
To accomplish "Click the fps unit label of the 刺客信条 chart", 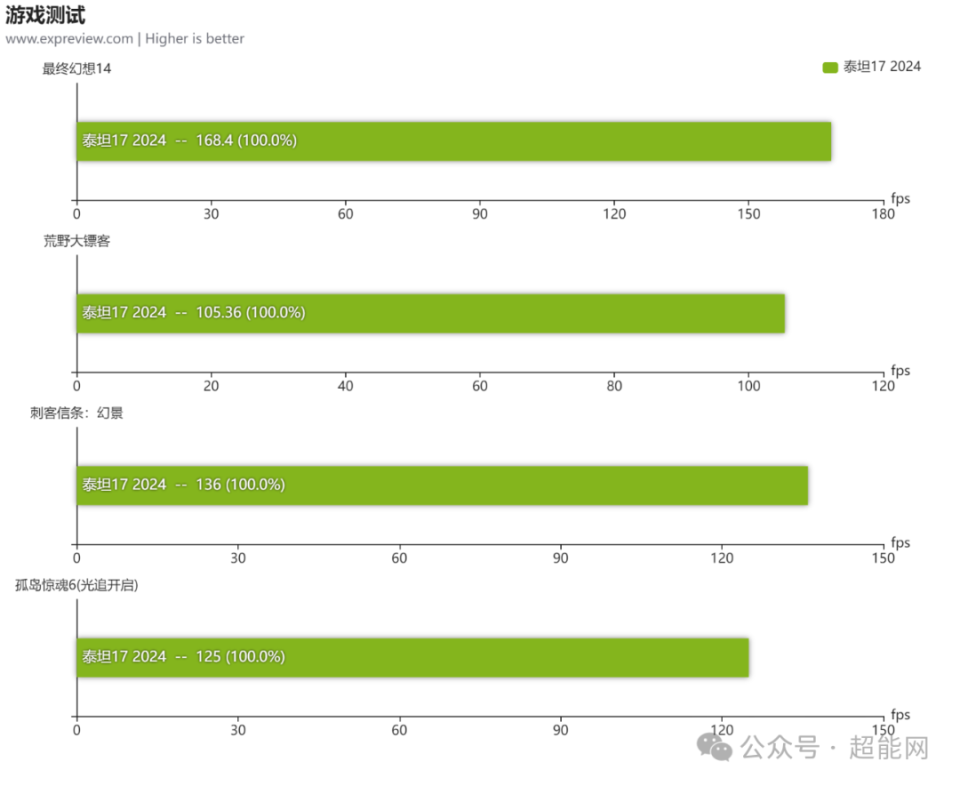I will 900,542.
